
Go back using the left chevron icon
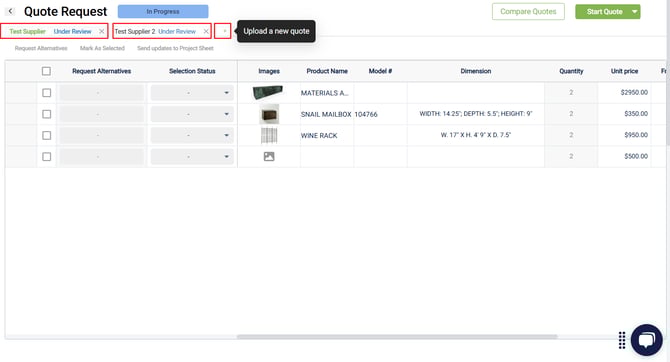point(10,12)
